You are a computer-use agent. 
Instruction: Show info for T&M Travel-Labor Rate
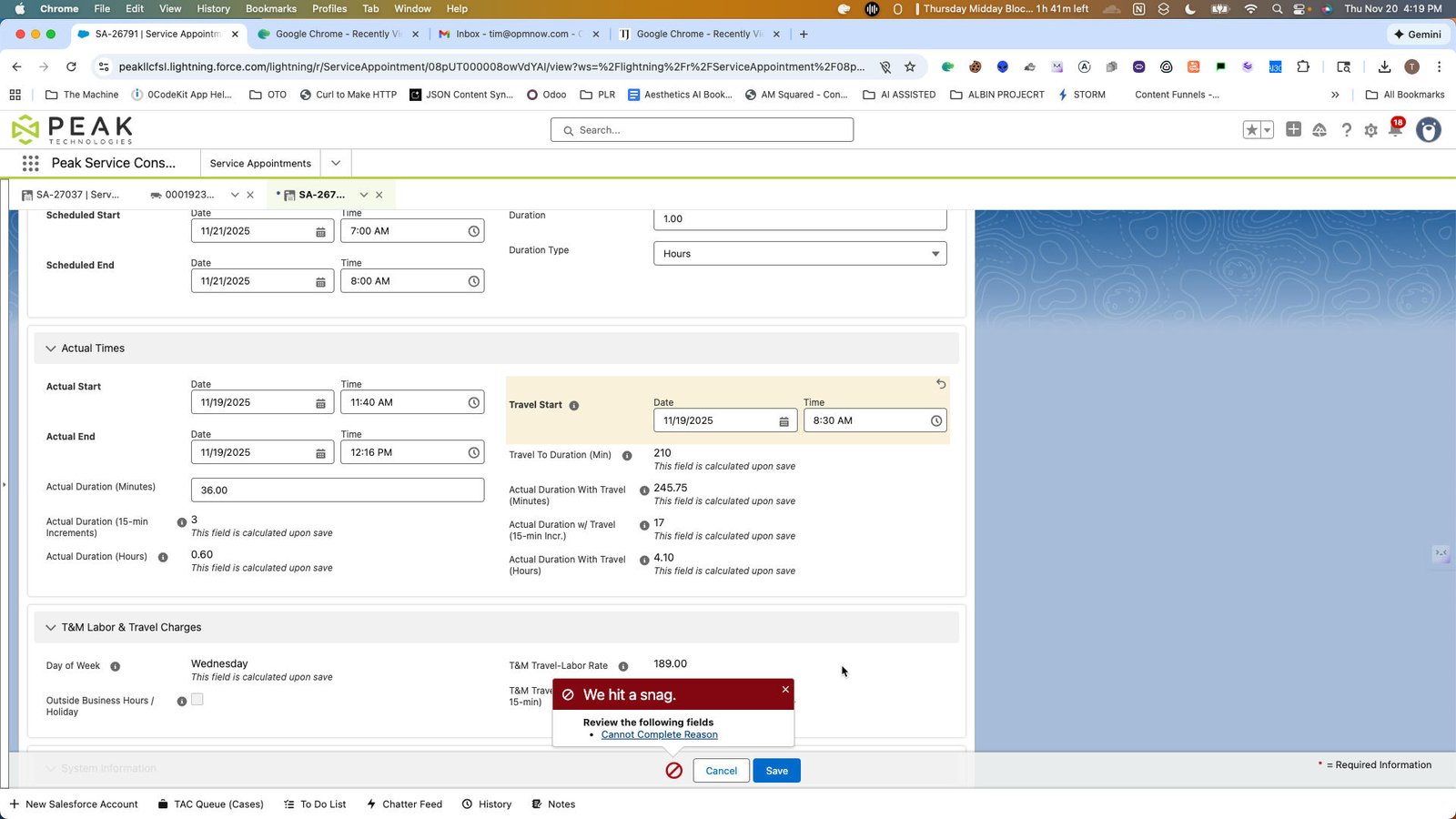pyautogui.click(x=623, y=666)
